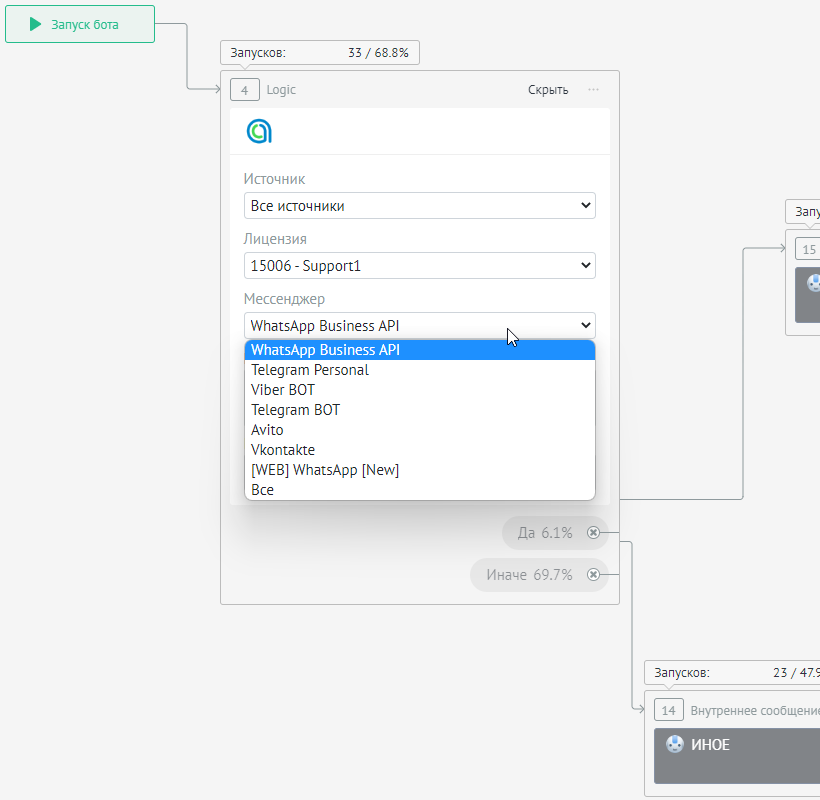This screenshot has width=820, height=800.
Task: Select [WEB] WhatsApp [New] option
Action: tap(325, 470)
